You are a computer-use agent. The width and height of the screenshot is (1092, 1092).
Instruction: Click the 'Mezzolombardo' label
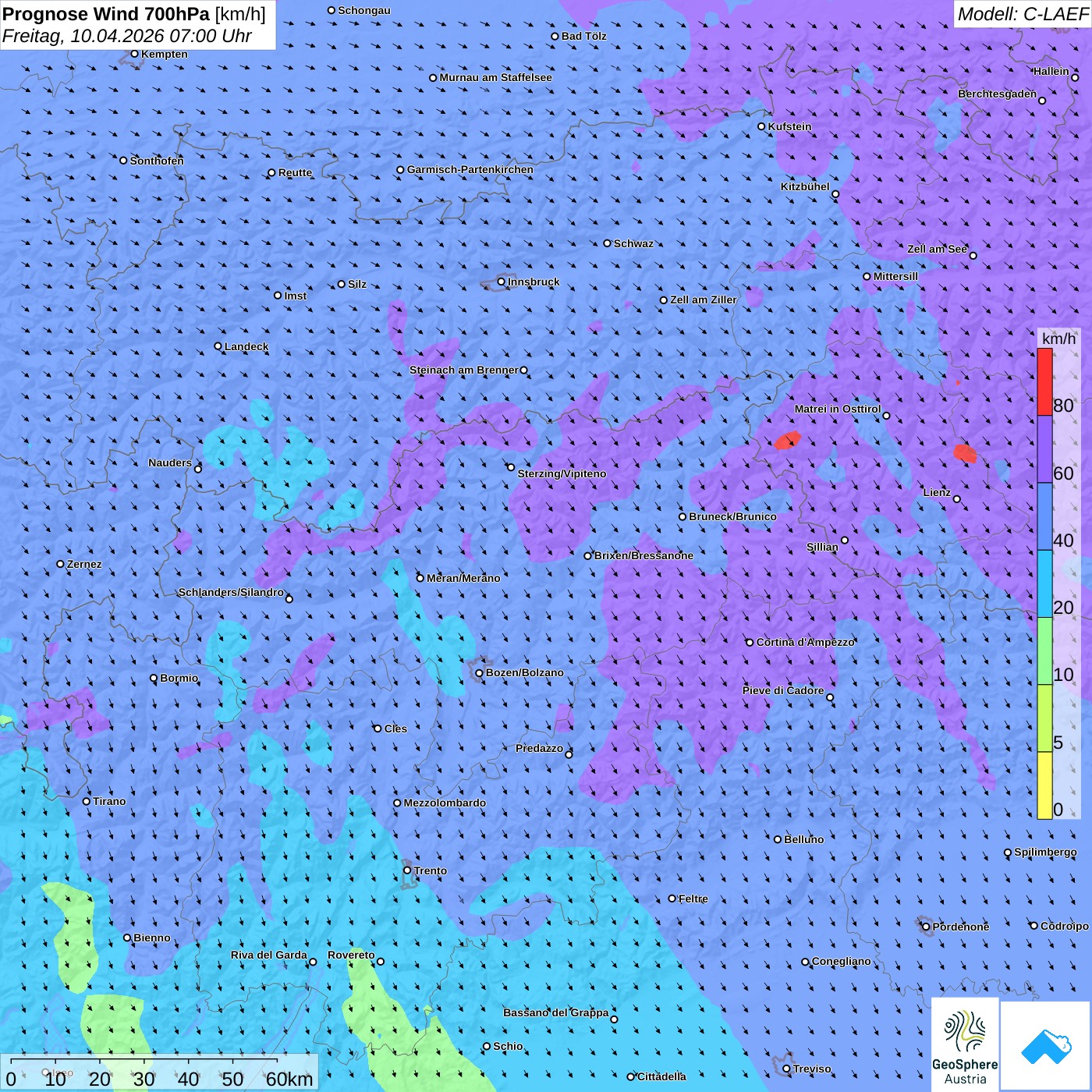coord(445,803)
